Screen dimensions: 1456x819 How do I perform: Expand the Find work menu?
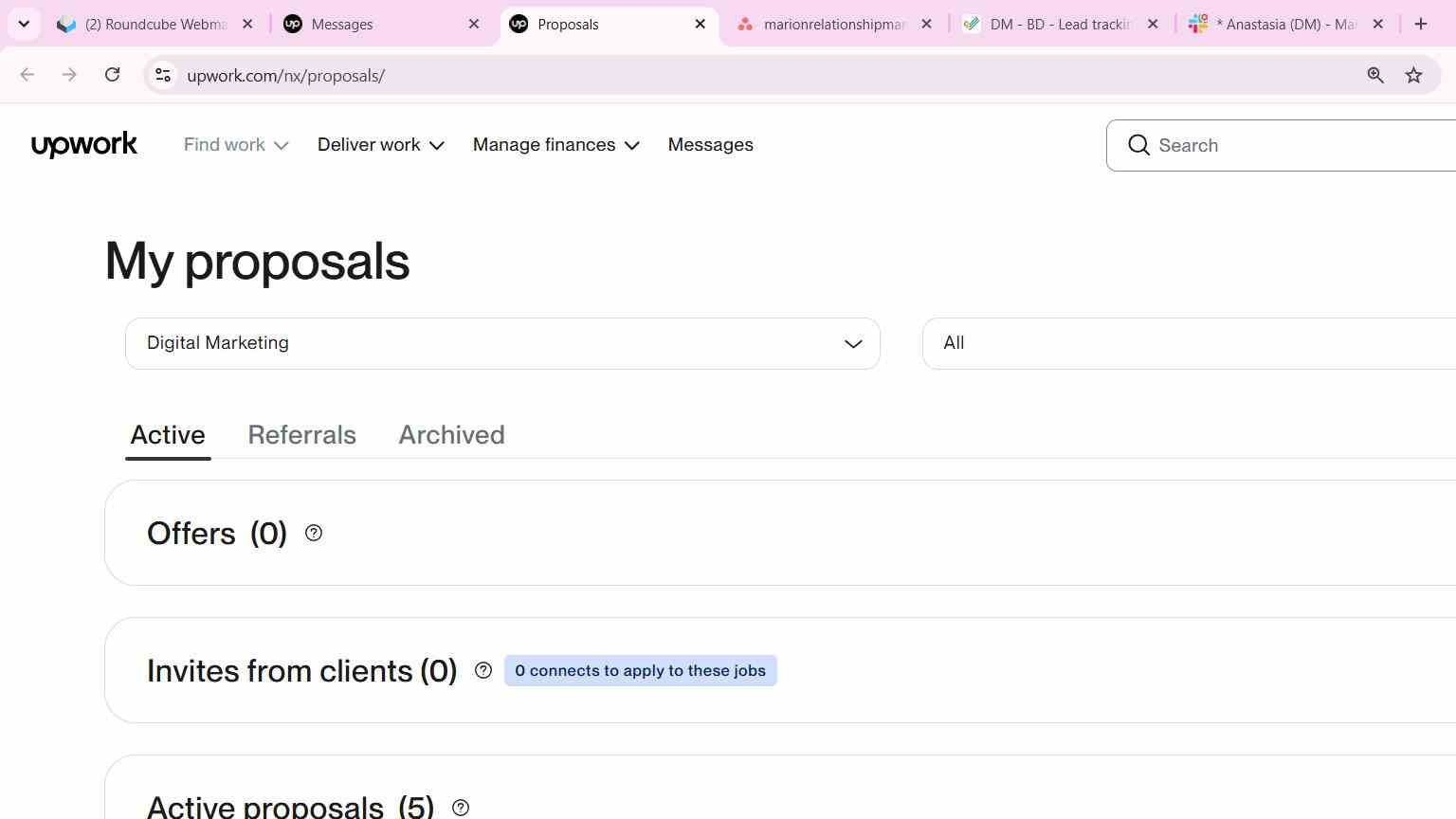tap(236, 145)
